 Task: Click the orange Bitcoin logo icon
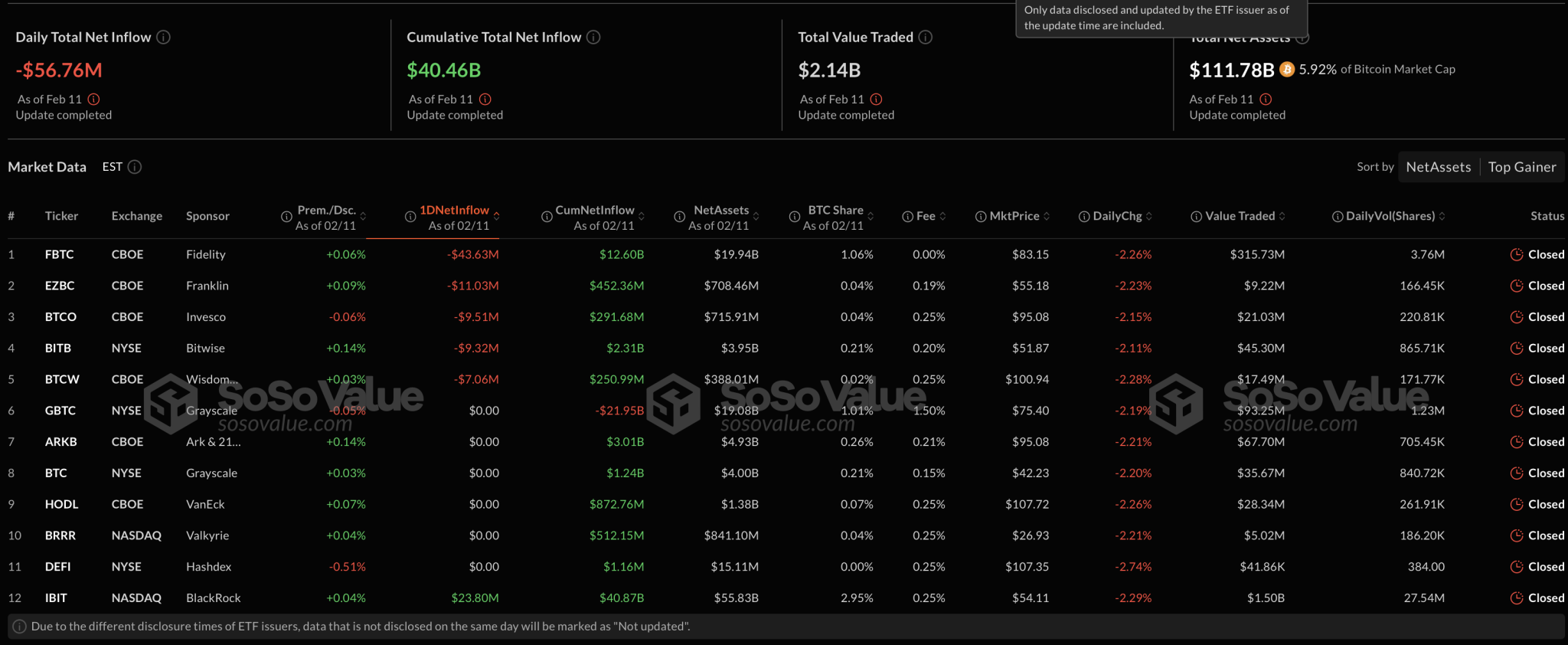[x=1287, y=70]
